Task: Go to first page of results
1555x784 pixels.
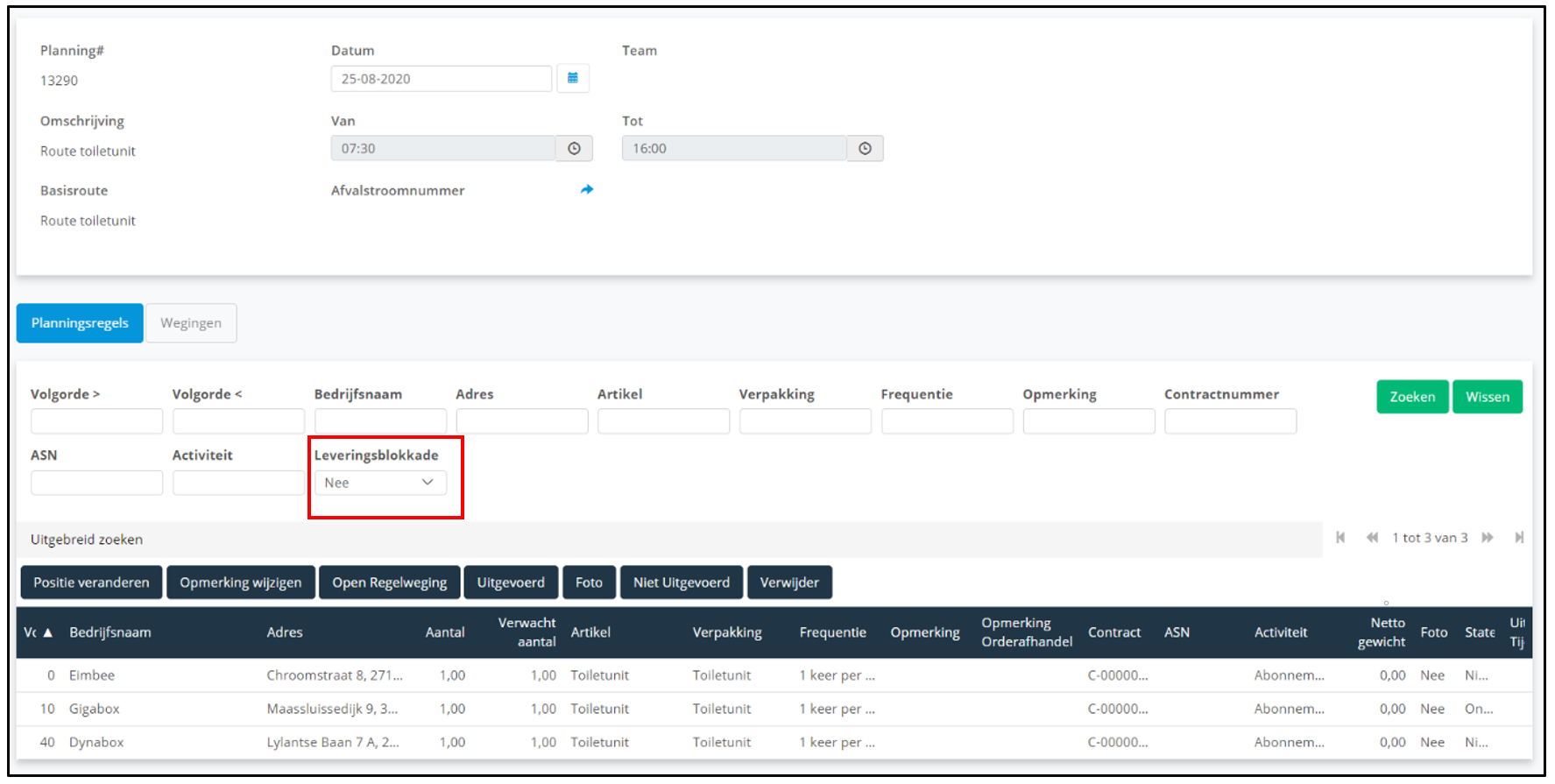Action: (1340, 538)
